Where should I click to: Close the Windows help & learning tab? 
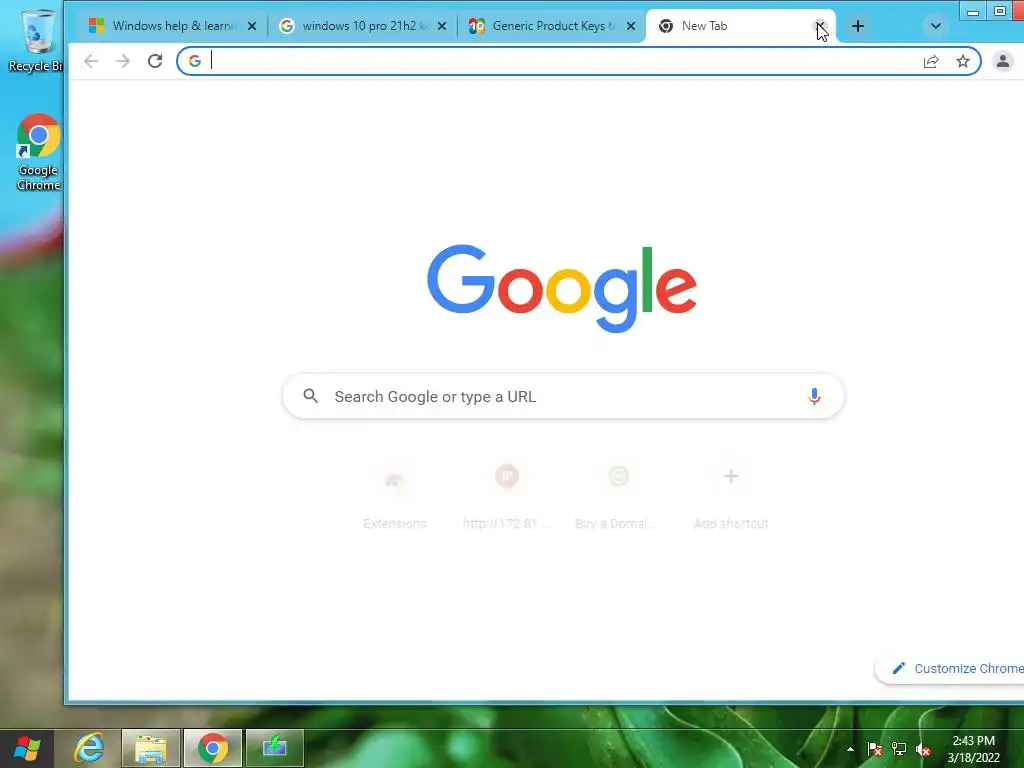(x=252, y=26)
